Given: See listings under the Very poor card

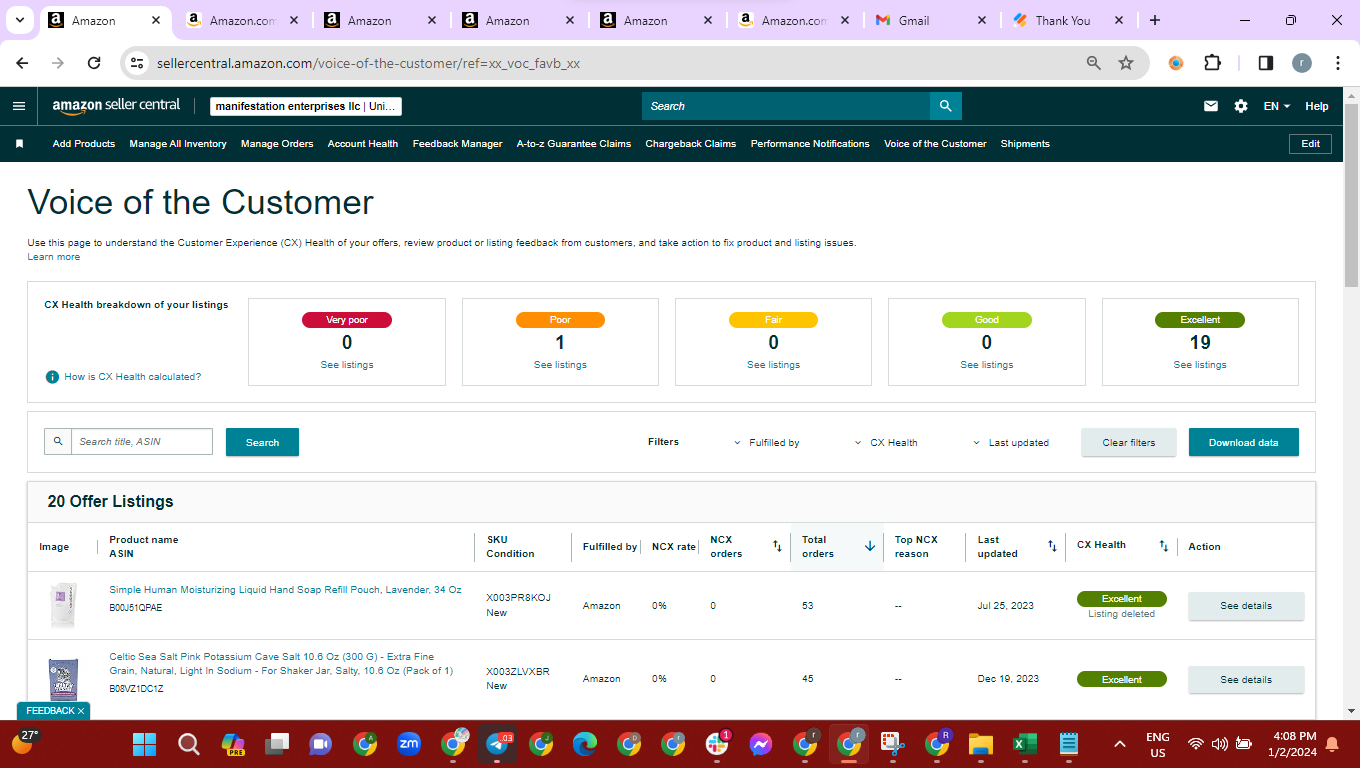Looking at the screenshot, I should click(x=347, y=365).
